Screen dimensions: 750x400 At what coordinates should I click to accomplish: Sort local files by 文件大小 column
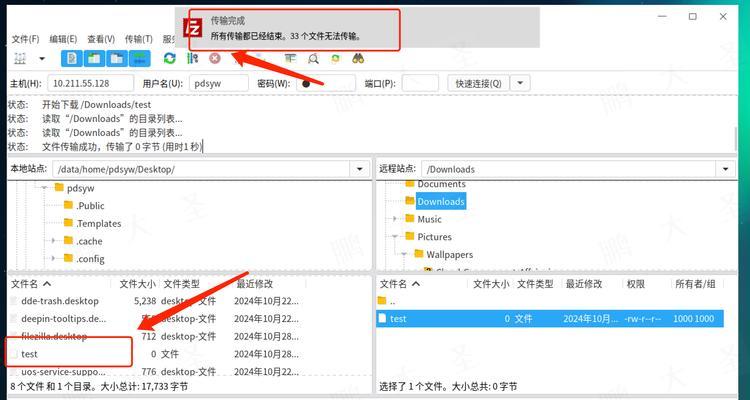tap(137, 284)
